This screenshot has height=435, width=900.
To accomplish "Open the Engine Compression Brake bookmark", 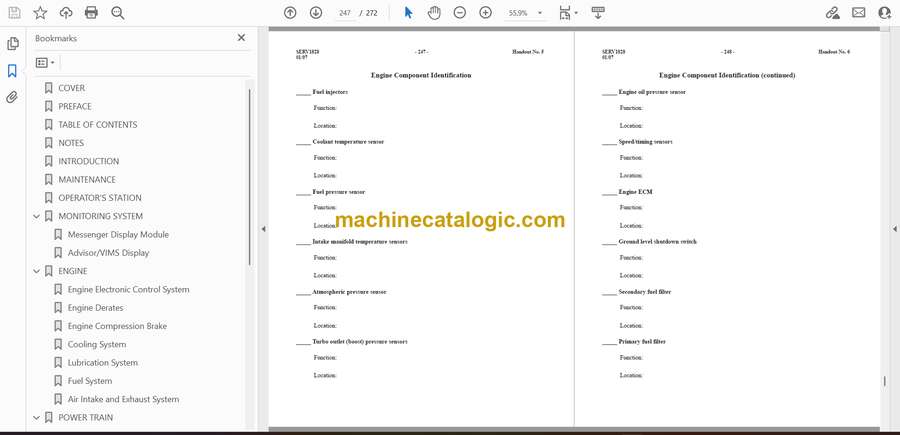I will click(x=117, y=326).
